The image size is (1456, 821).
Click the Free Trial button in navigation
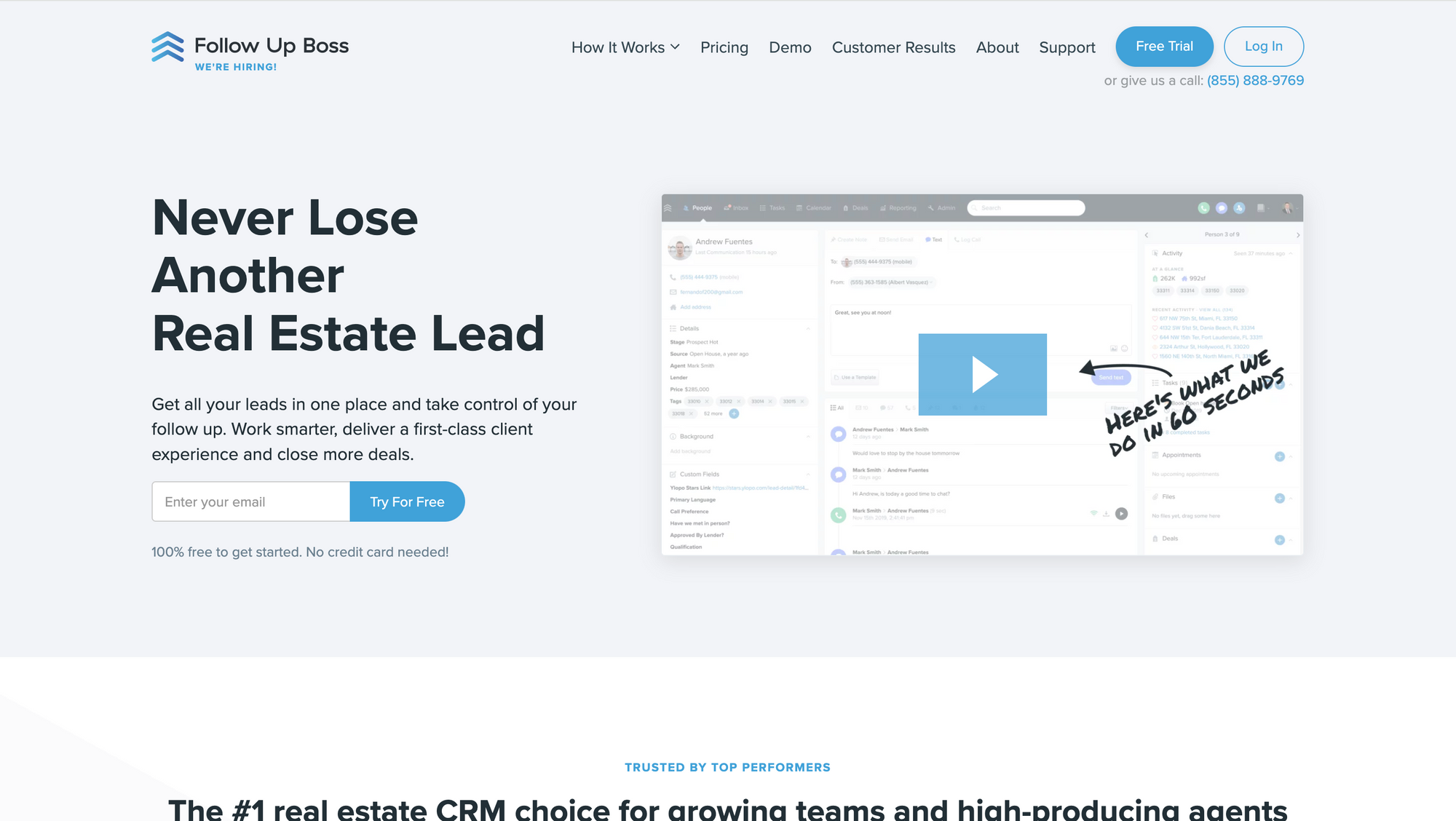click(1164, 46)
